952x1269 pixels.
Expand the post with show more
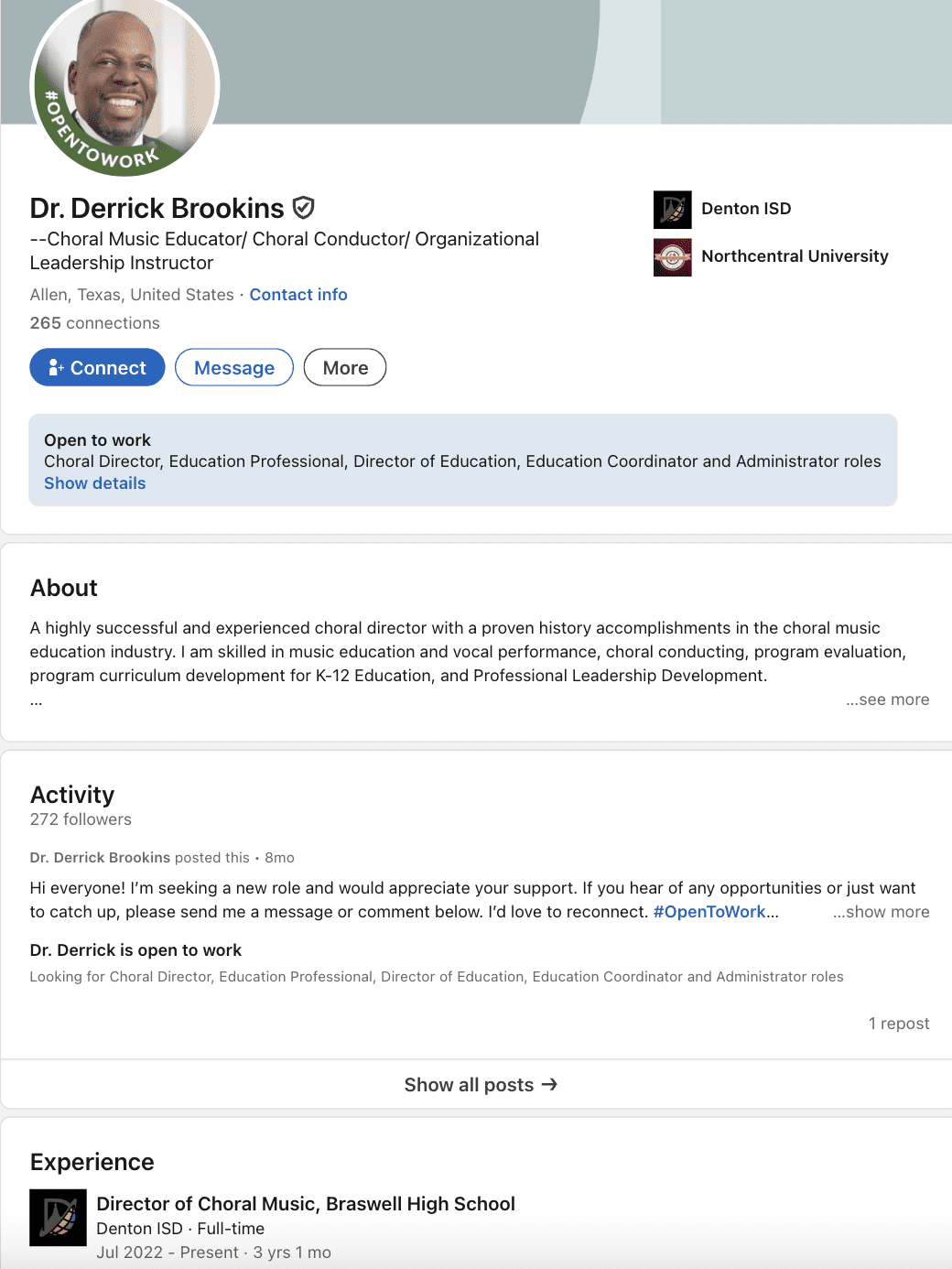(x=881, y=912)
